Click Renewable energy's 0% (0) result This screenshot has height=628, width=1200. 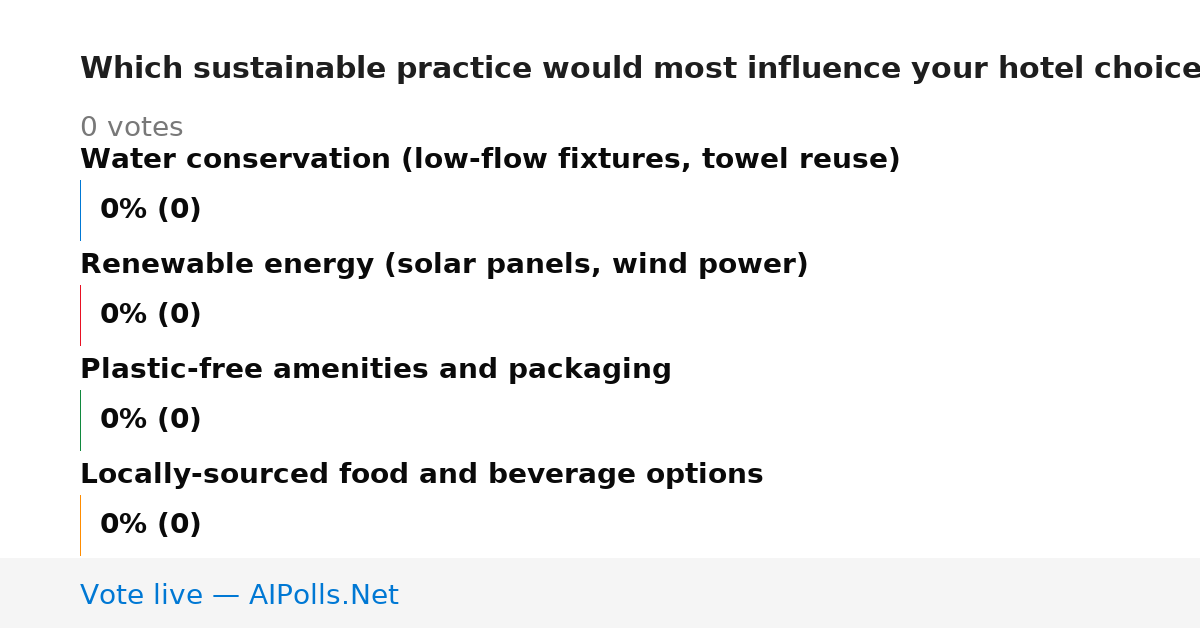click(x=150, y=315)
